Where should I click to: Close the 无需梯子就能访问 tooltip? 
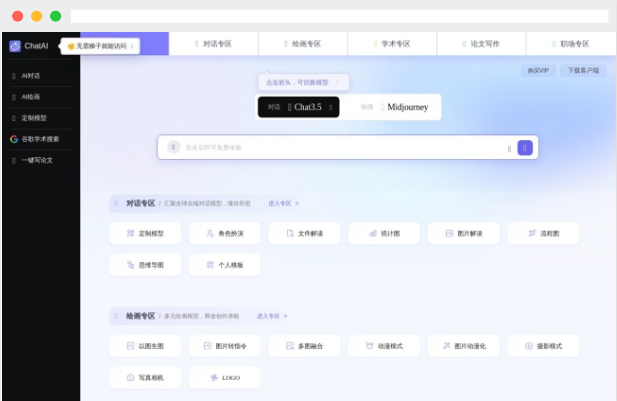[x=132, y=46]
